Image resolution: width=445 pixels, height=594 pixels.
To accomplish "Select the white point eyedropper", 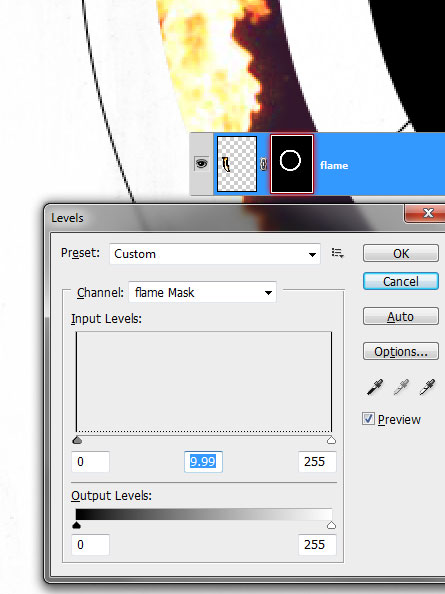I will click(x=427, y=387).
